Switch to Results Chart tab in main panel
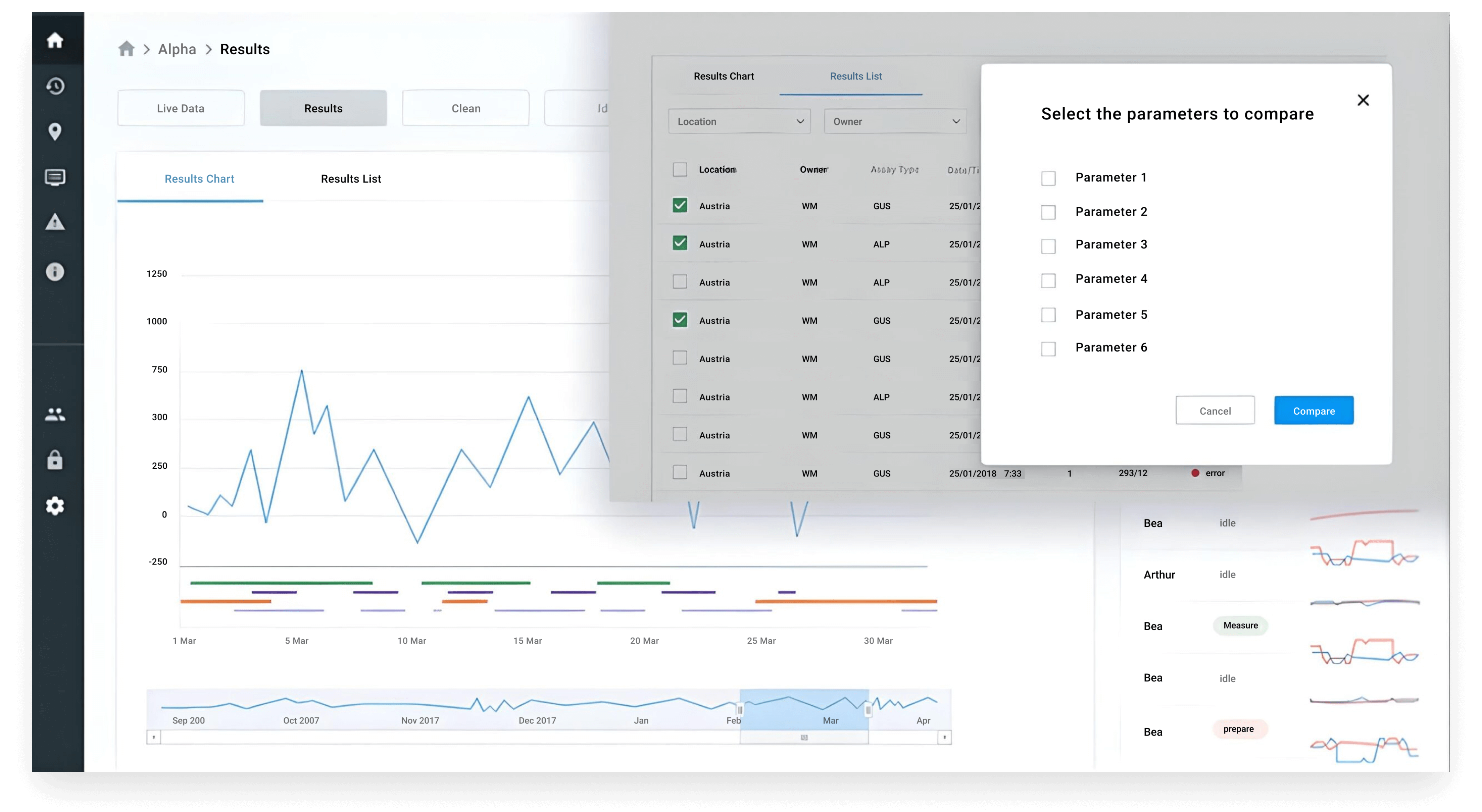The width and height of the screenshot is (1482, 812). (x=199, y=179)
